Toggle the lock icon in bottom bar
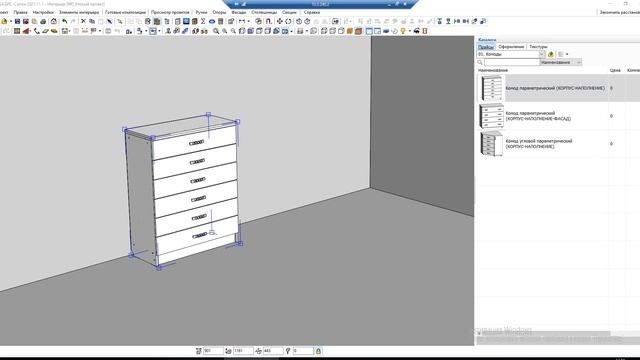 point(318,351)
